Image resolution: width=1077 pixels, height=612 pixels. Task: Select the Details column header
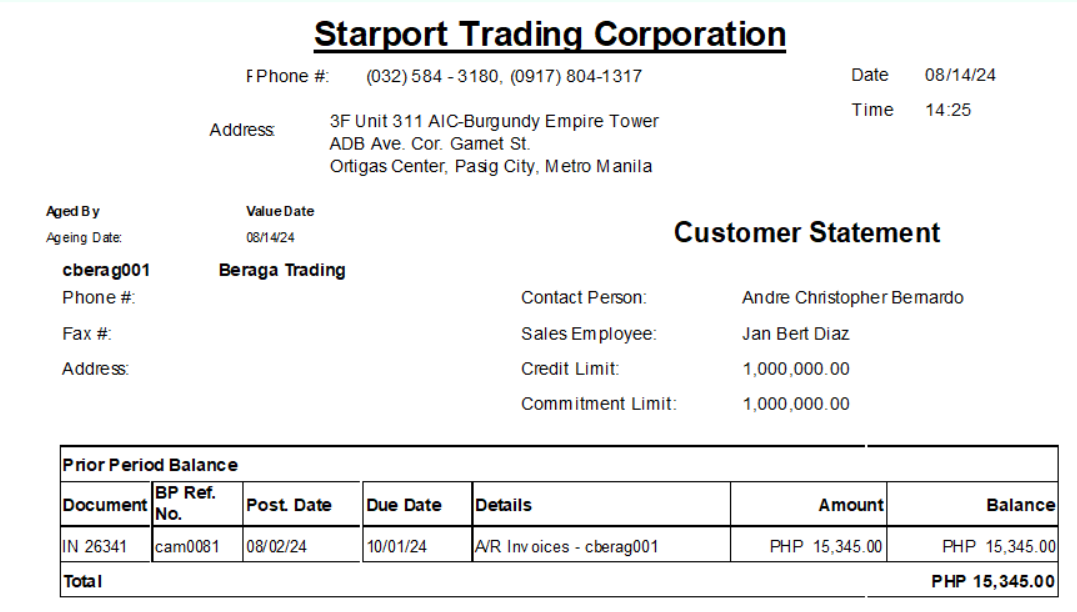coord(503,505)
